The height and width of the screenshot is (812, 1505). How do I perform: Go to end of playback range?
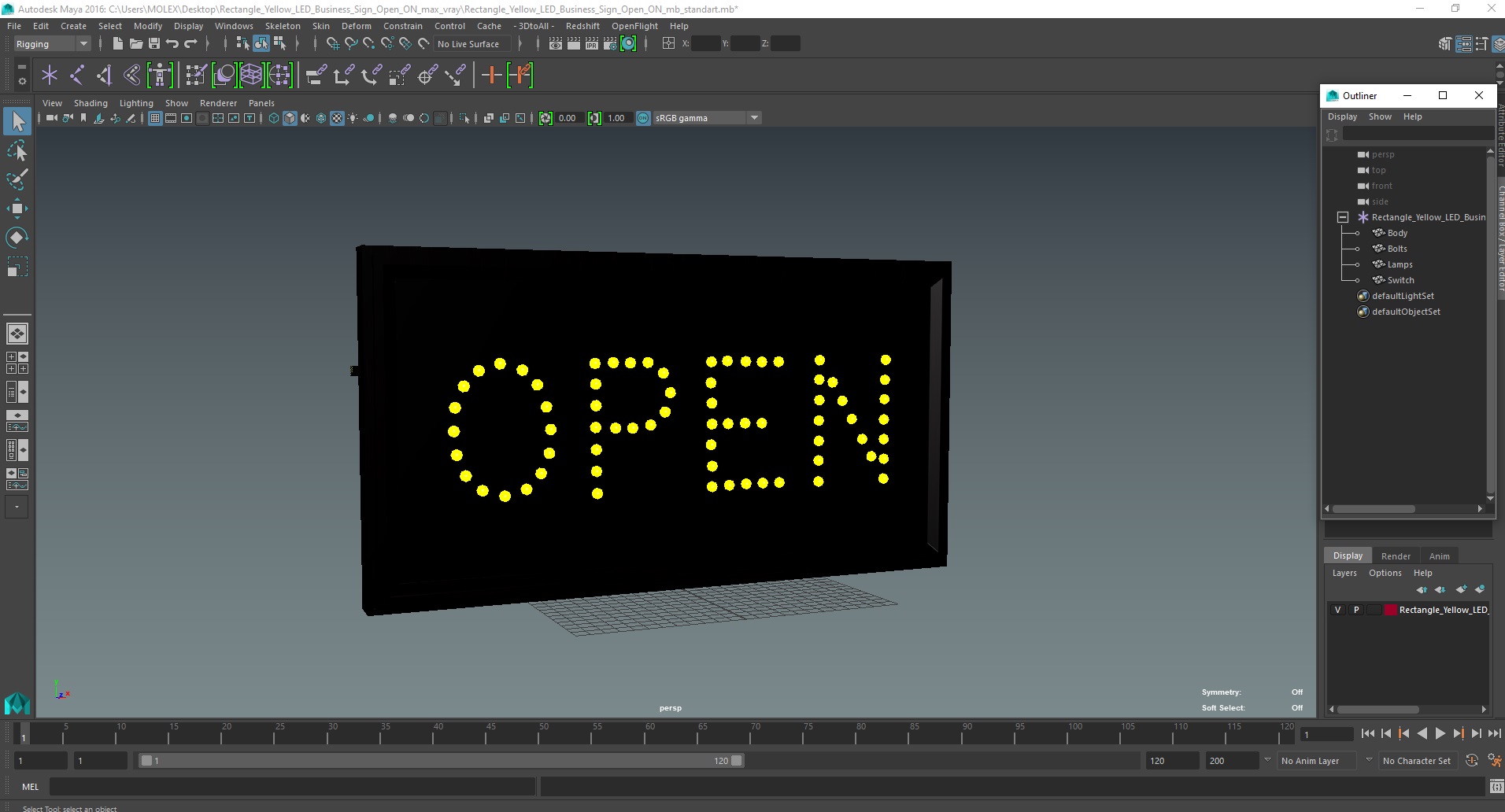tap(1494, 733)
